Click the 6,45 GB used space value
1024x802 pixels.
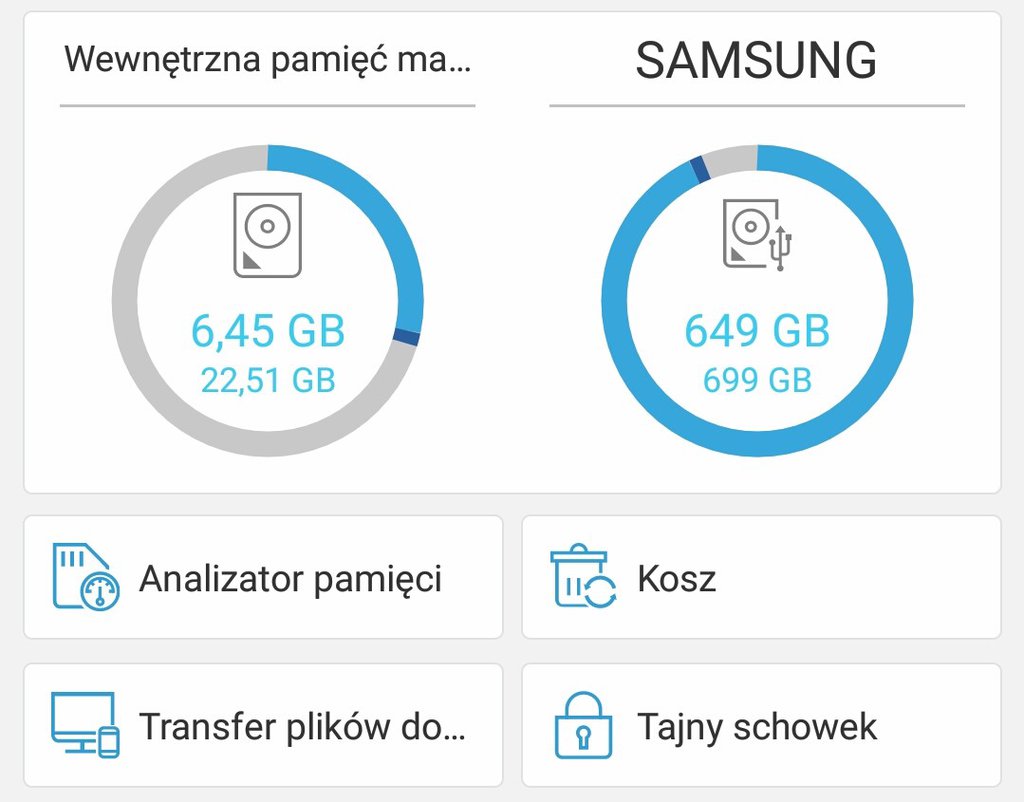tap(268, 330)
